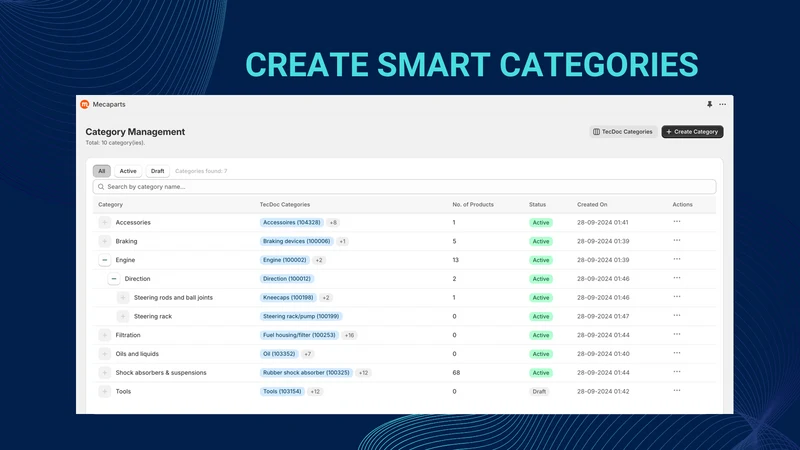
Task: Expand the Braking category
Action: point(105,241)
